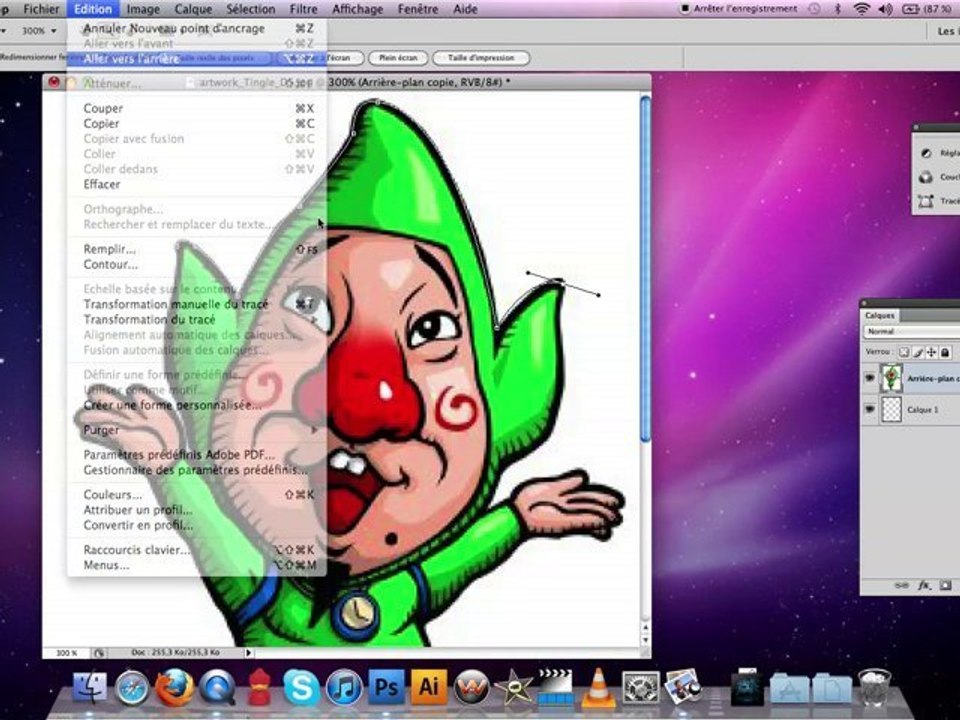Viewport: 960px width, 720px height.
Task: Open the Sélection menu
Action: [250, 9]
